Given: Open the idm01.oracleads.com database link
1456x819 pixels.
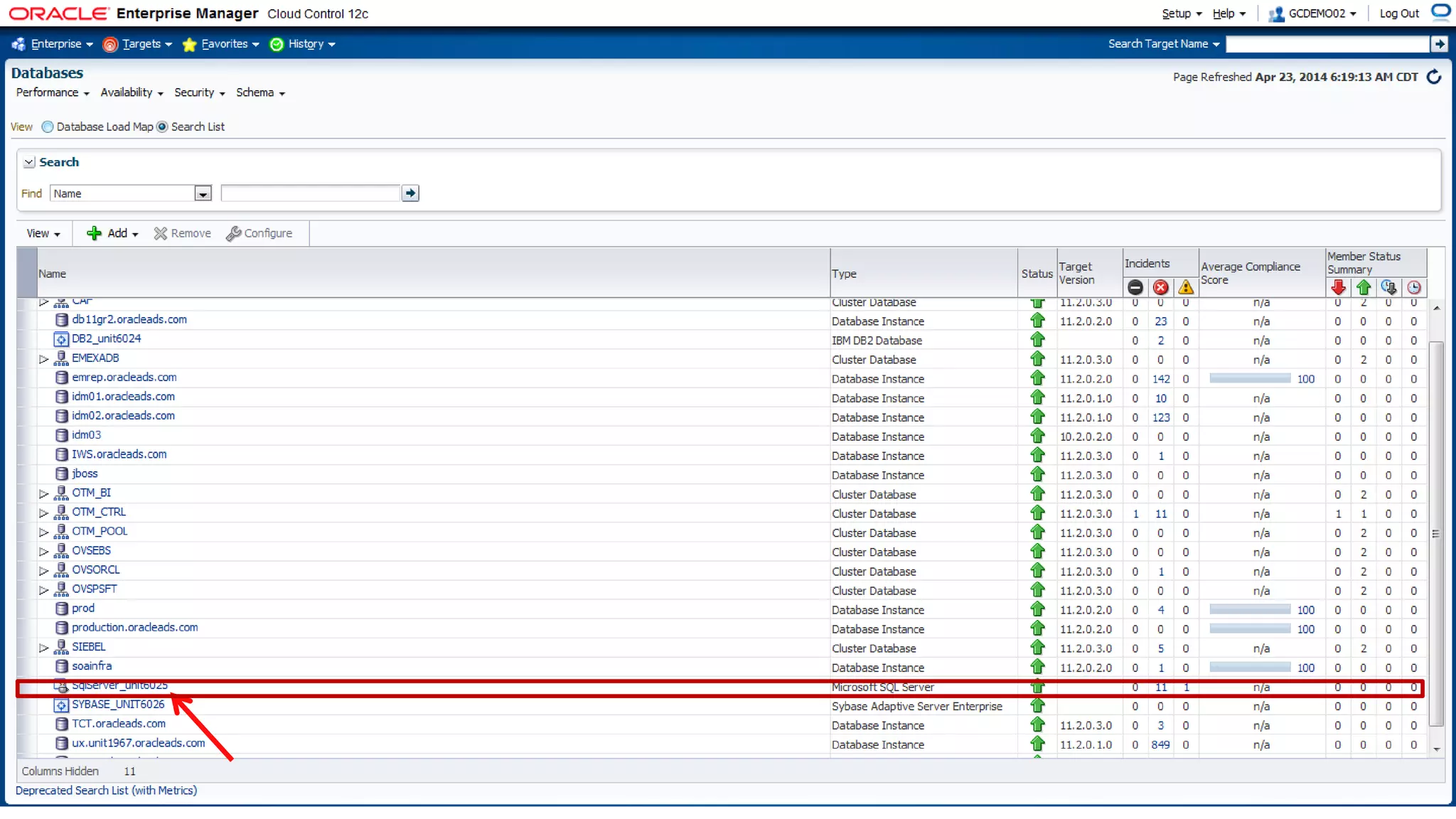Looking at the screenshot, I should coord(123,397).
